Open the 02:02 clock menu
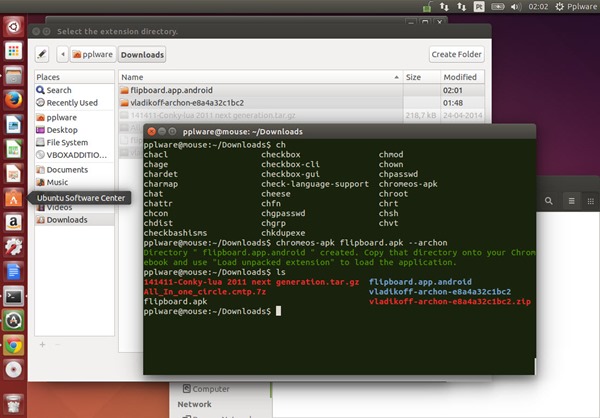 click(x=538, y=7)
